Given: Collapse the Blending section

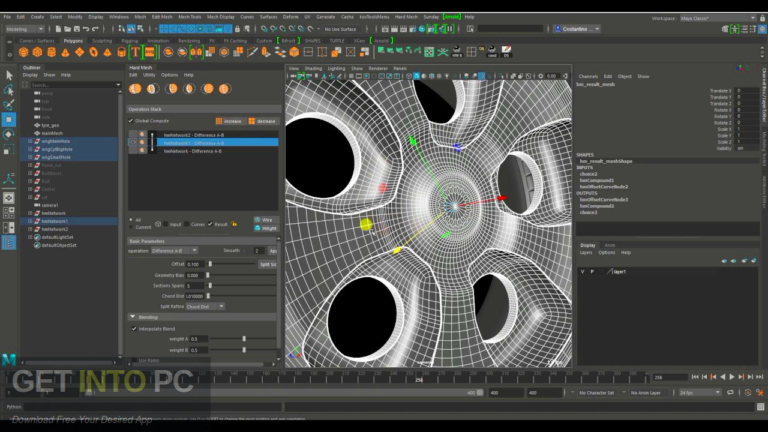Looking at the screenshot, I should (133, 317).
